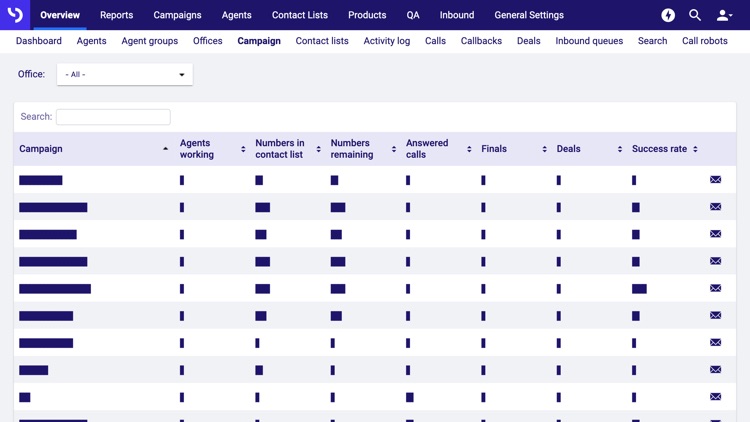The width and height of the screenshot is (750, 422).
Task: Open Inbound main tab
Action: tap(457, 15)
